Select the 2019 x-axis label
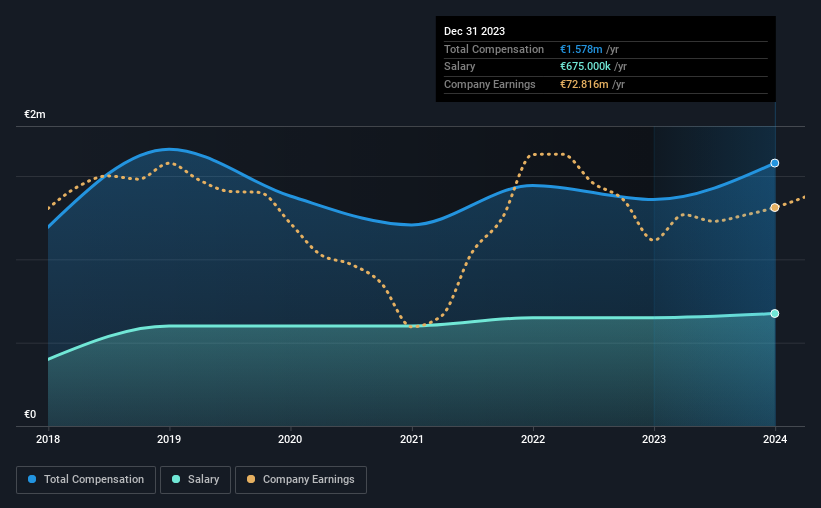Image resolution: width=821 pixels, height=508 pixels. coord(169,439)
